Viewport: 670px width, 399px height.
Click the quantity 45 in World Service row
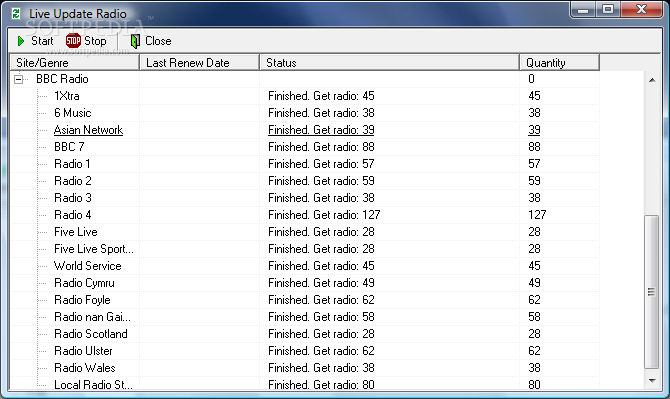(x=534, y=266)
